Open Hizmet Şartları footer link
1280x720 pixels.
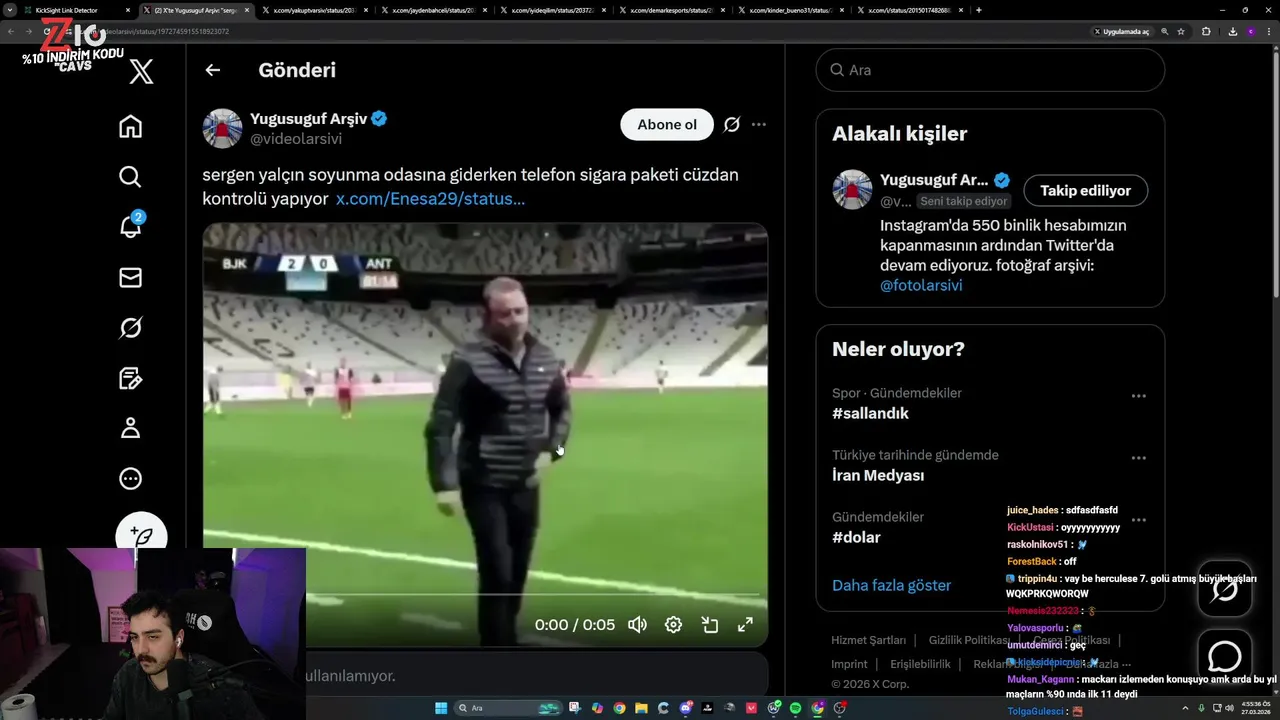[x=868, y=640]
